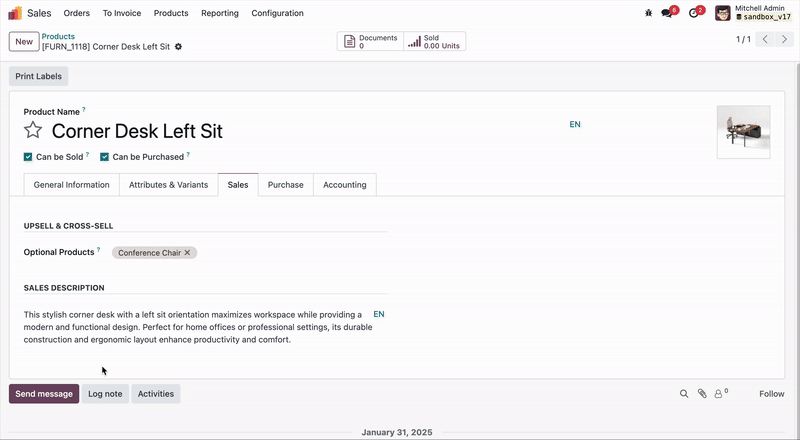
Task: Click the Print Labels button
Action: (x=38, y=76)
